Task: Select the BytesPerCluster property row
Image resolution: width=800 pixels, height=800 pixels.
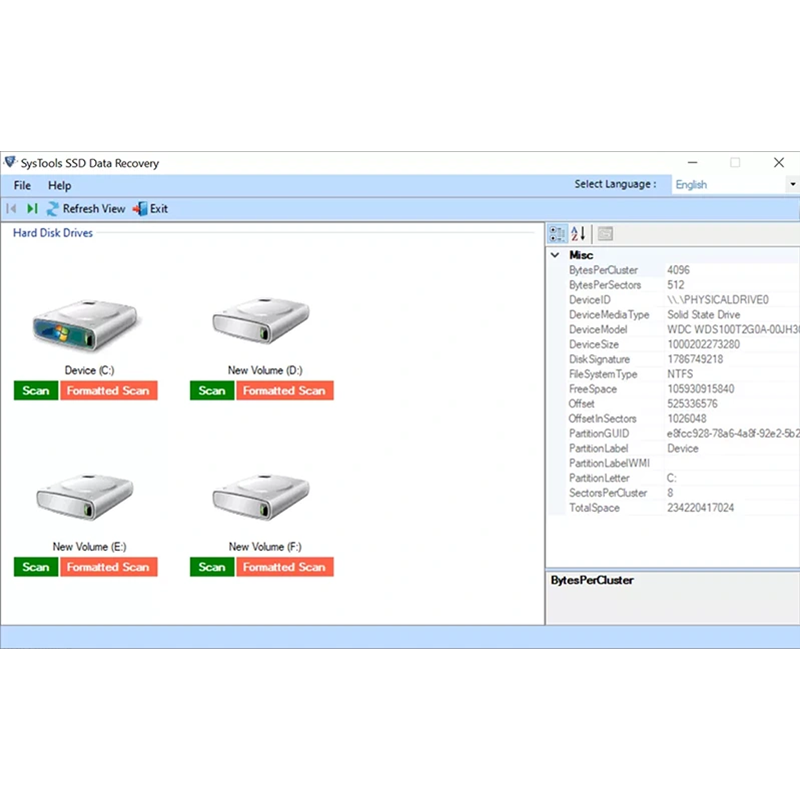Action: [x=682, y=270]
